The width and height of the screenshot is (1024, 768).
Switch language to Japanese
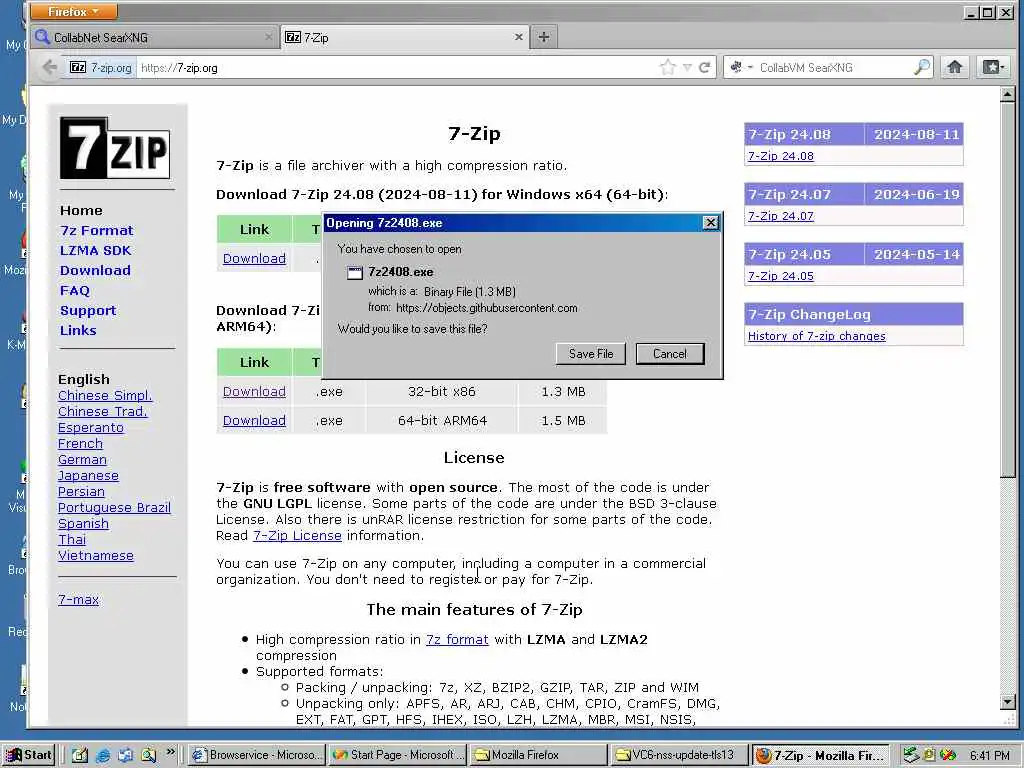89,475
